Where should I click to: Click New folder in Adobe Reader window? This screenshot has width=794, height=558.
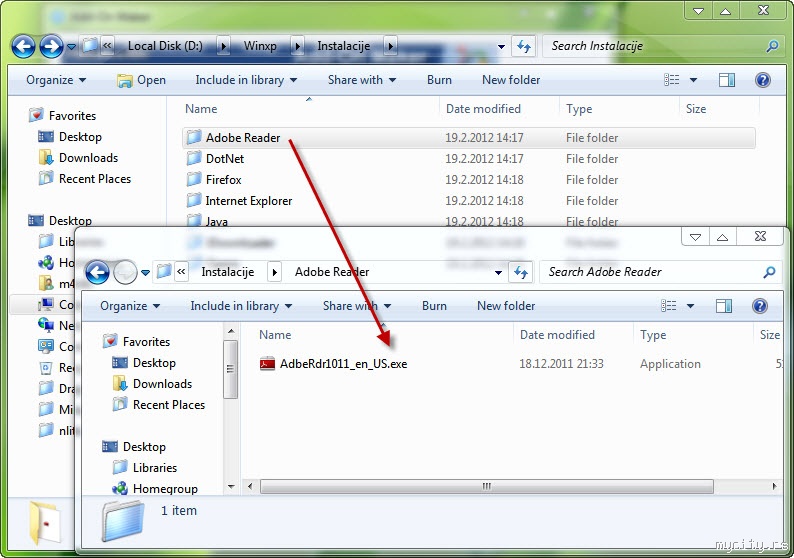click(x=506, y=306)
